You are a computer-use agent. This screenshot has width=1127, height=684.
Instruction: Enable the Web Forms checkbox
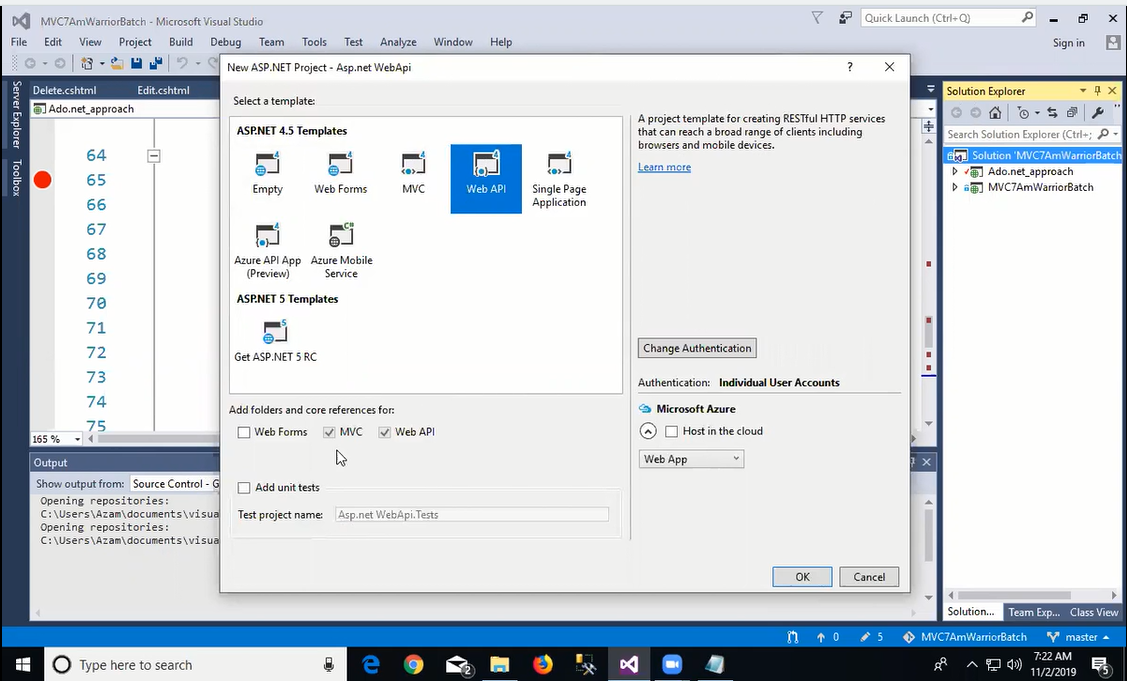(x=244, y=433)
